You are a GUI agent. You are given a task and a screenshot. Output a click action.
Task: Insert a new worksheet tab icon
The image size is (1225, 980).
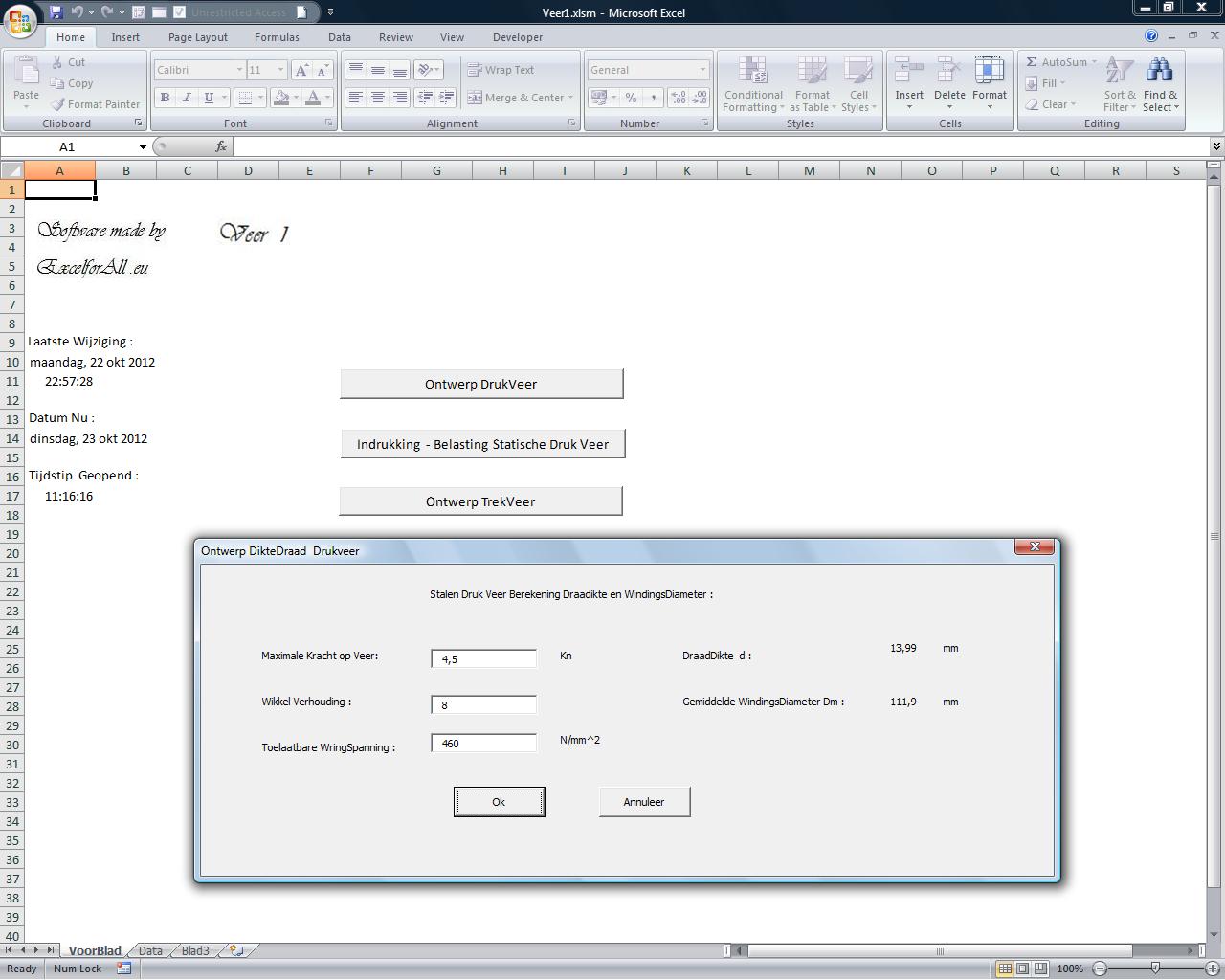coord(236,950)
